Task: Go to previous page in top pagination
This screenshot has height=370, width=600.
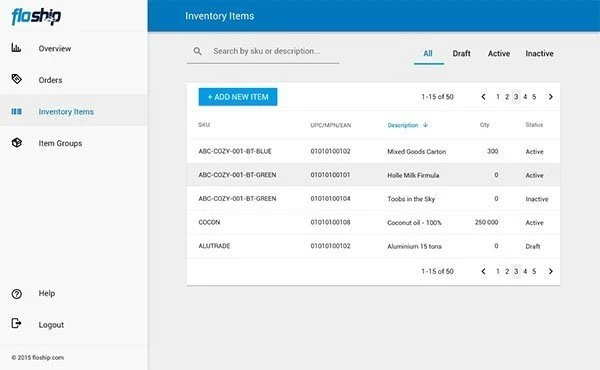Action: 483,97
